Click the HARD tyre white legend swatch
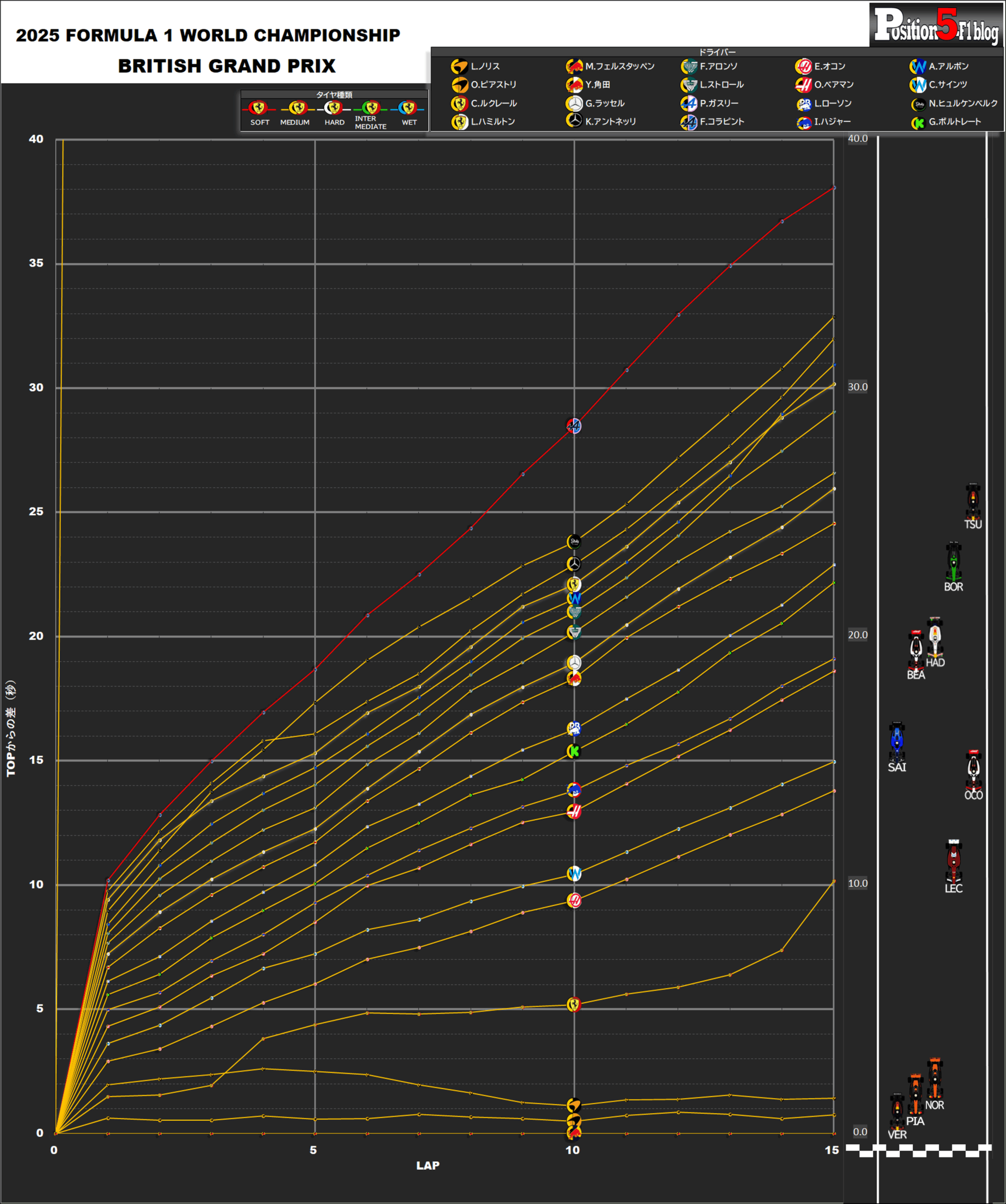This screenshot has height=1204, width=1006. [334, 108]
